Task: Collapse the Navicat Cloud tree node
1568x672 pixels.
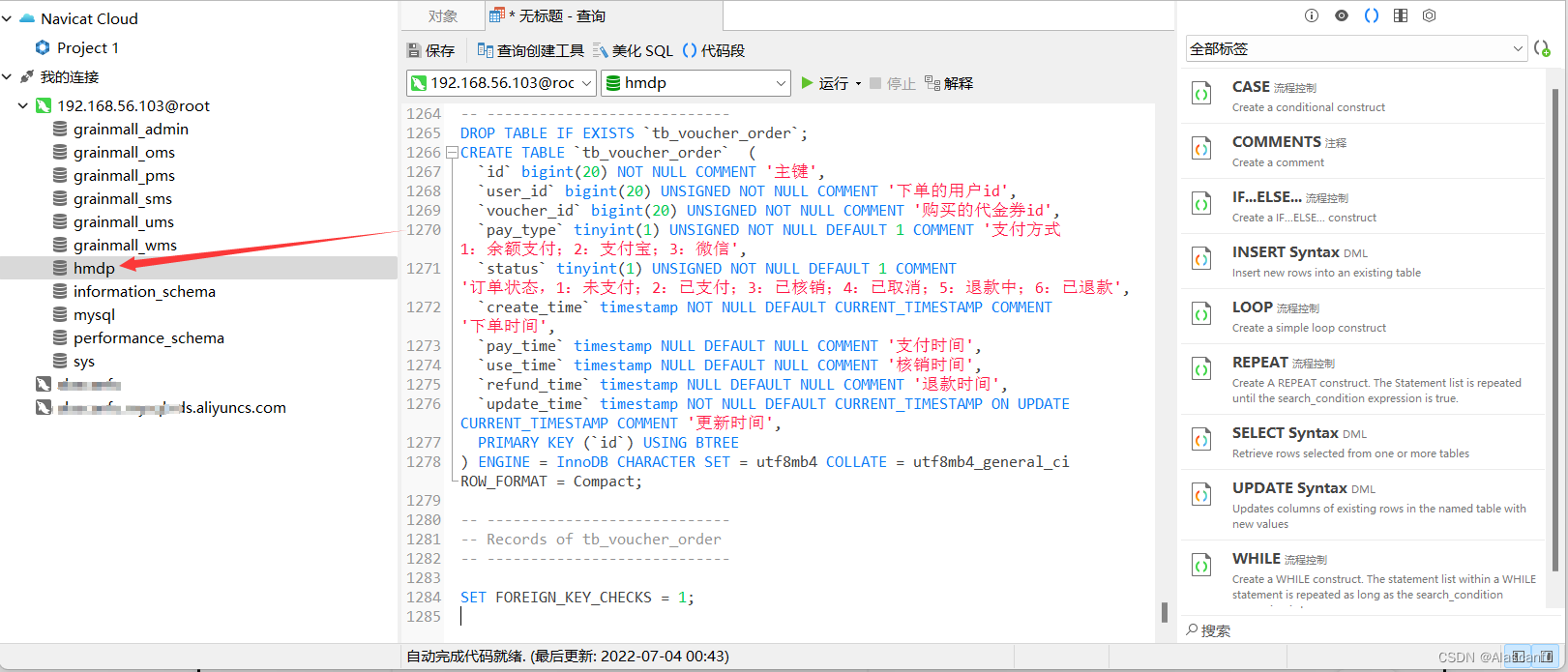Action: [7, 18]
